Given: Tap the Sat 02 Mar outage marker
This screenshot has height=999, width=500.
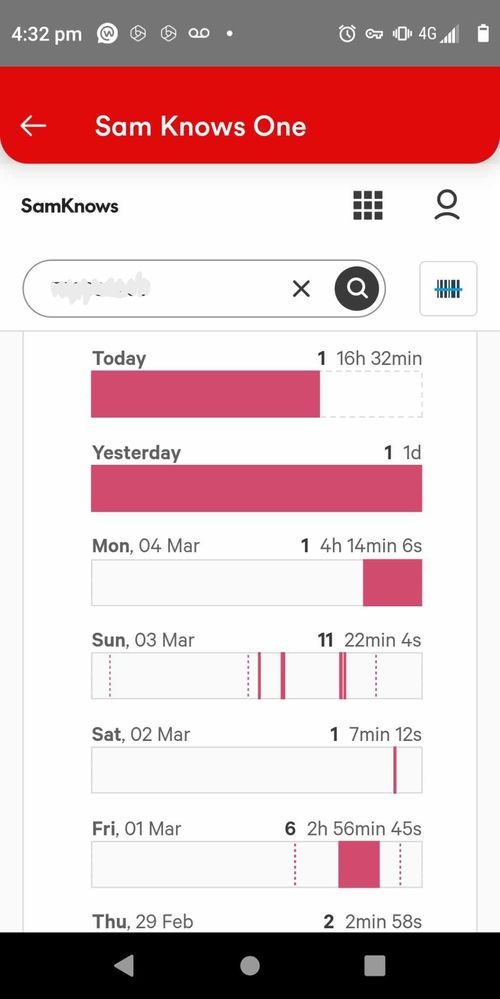Looking at the screenshot, I should click(x=395, y=770).
